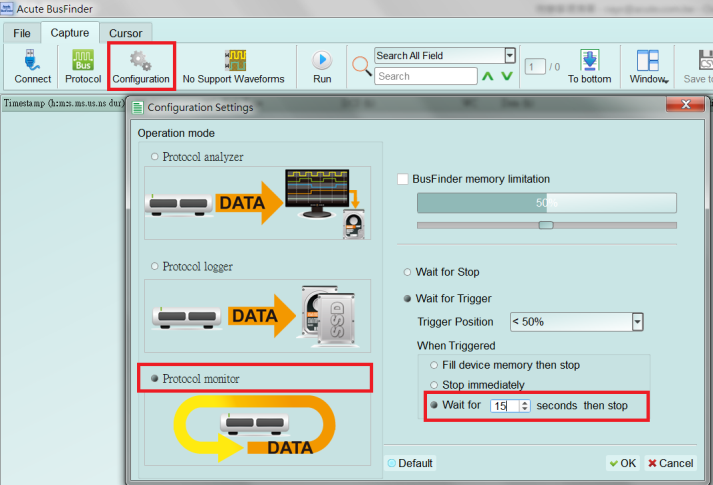Open Configuration gears icon
Viewport: 713px width, 485px height.
[141, 60]
